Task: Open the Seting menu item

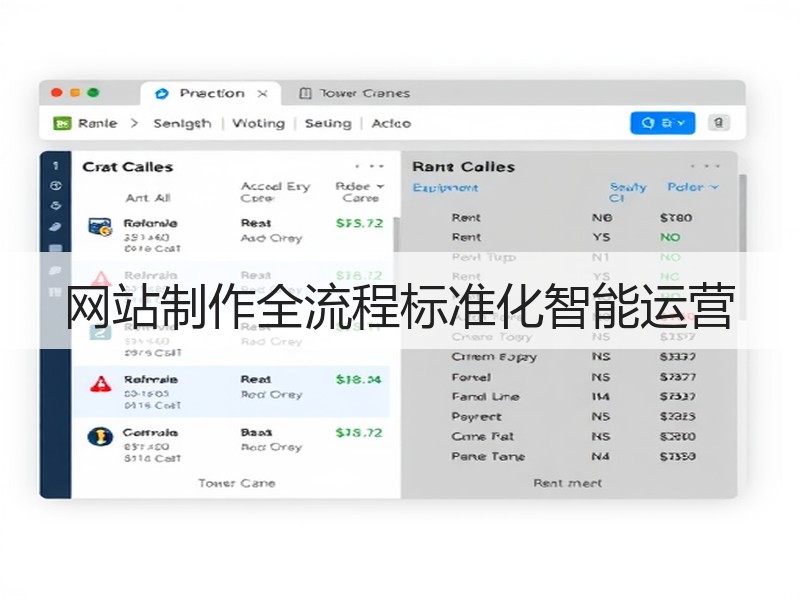Action: click(x=328, y=123)
